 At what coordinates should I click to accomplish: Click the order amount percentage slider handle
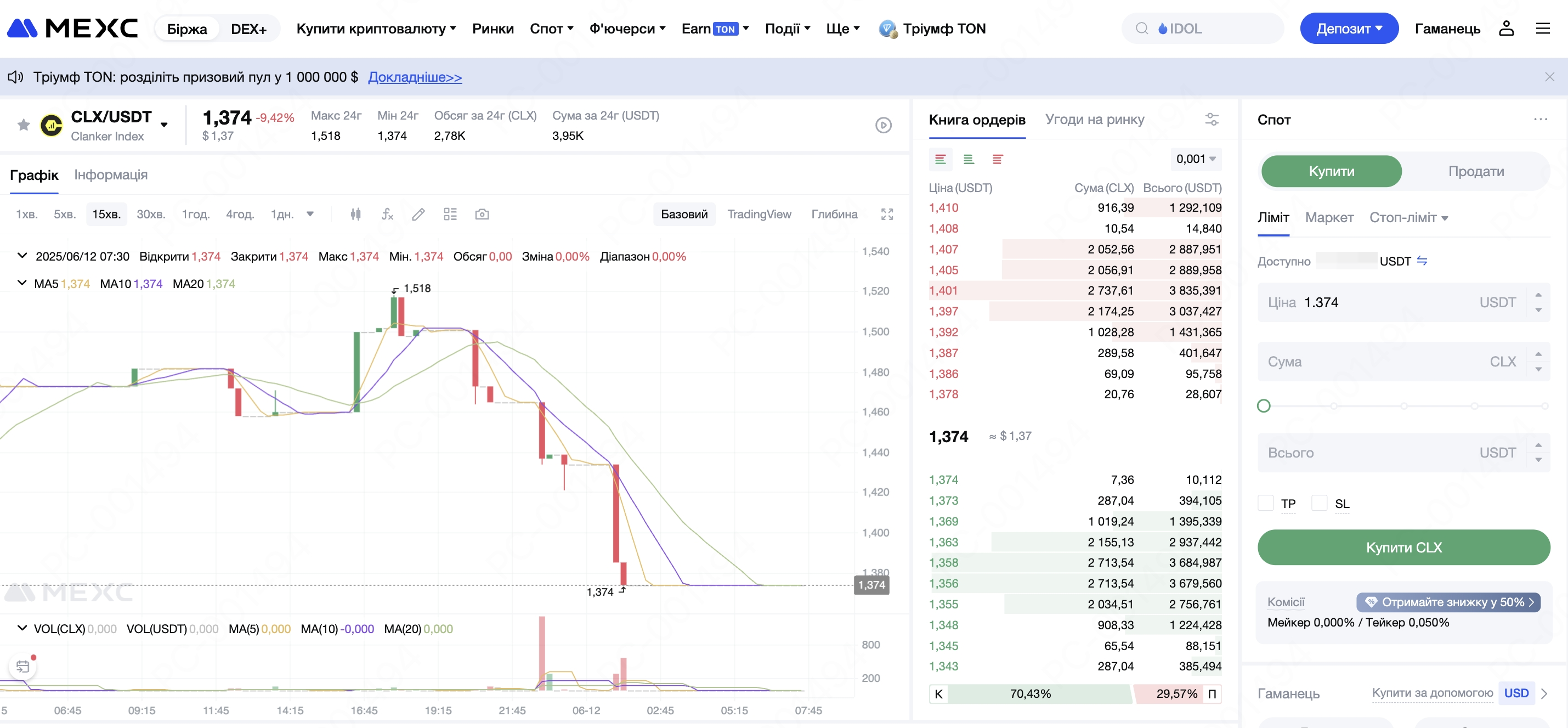click(x=1264, y=406)
